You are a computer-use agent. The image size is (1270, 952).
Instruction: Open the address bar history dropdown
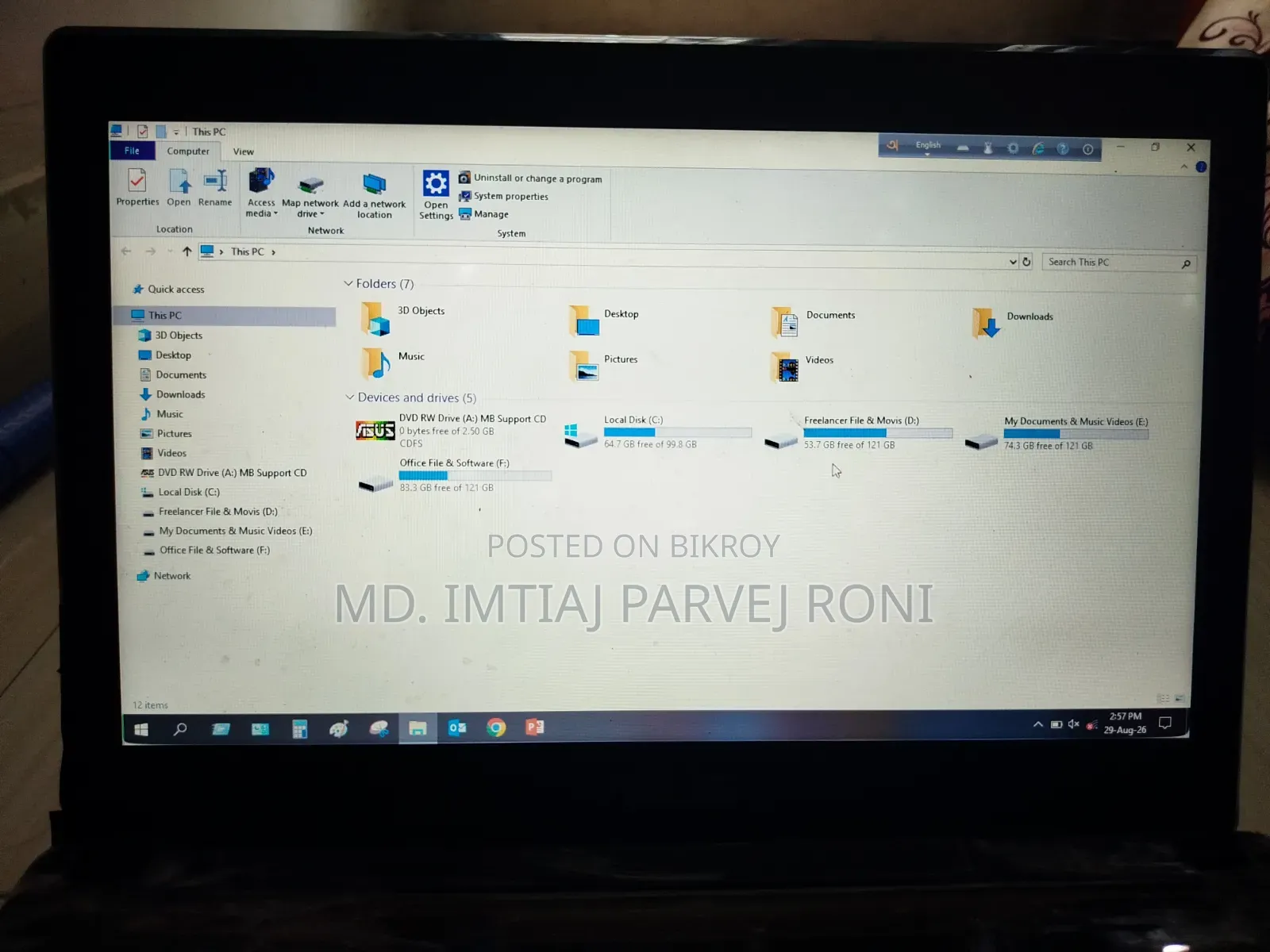[1013, 262]
